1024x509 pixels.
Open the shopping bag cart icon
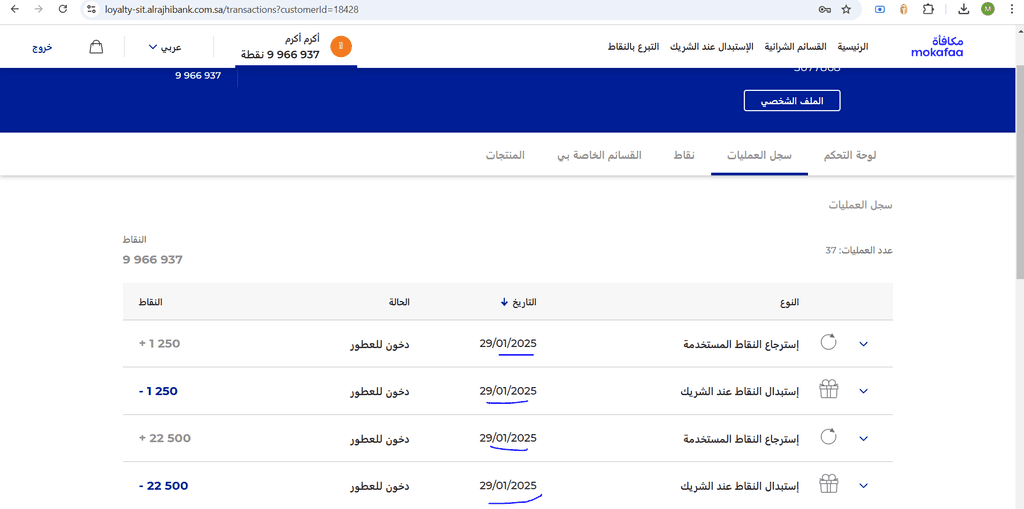pyautogui.click(x=96, y=47)
